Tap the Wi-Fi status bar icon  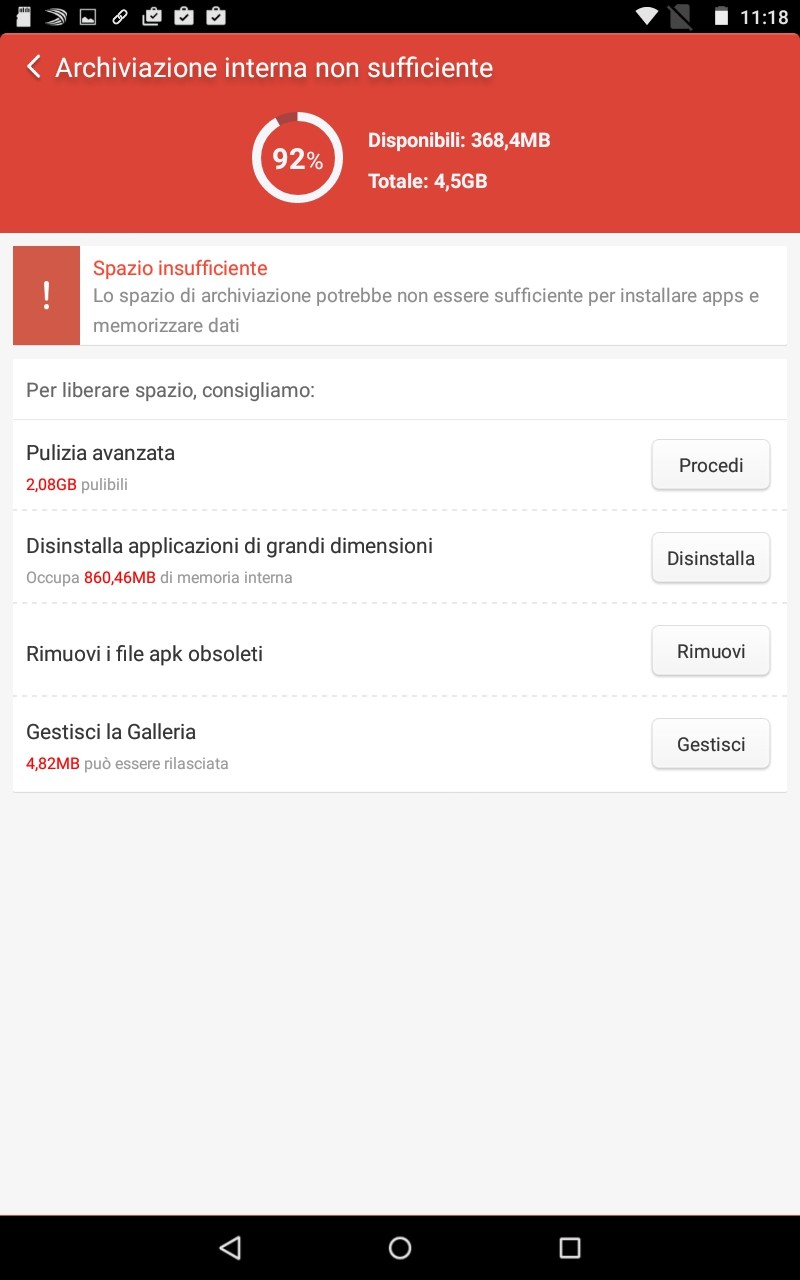647,16
